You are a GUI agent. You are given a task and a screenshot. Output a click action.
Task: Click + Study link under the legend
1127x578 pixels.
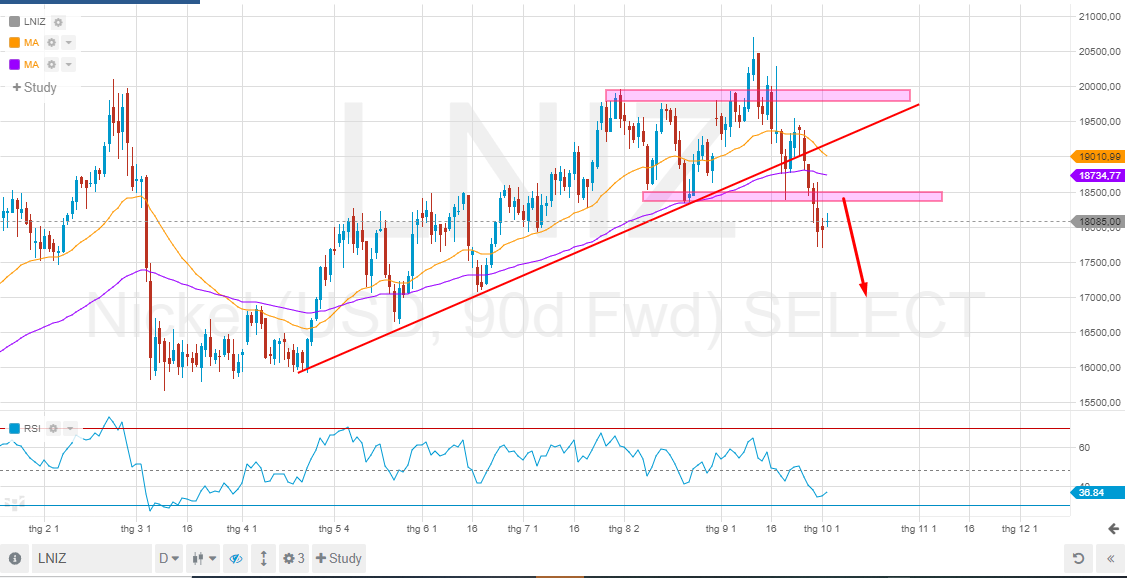34,87
